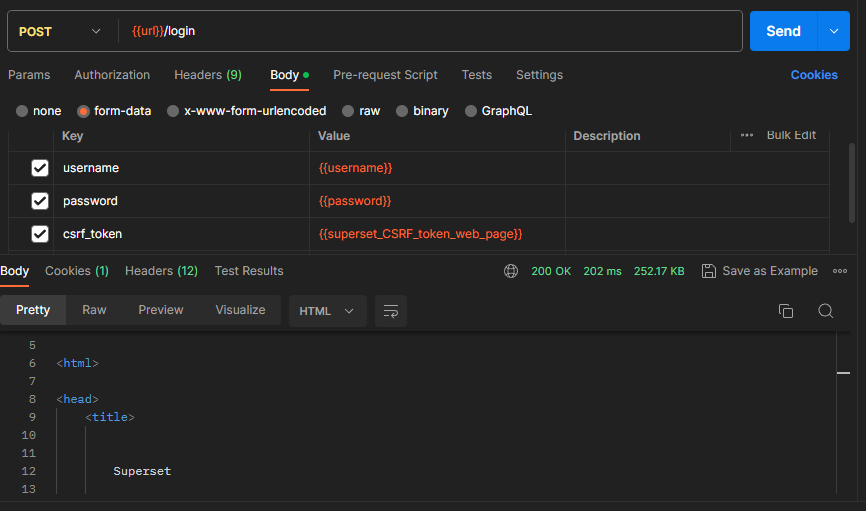Click the {{superset_CSRF_token_web_page}} value
The height and width of the screenshot is (511, 866).
pos(420,234)
